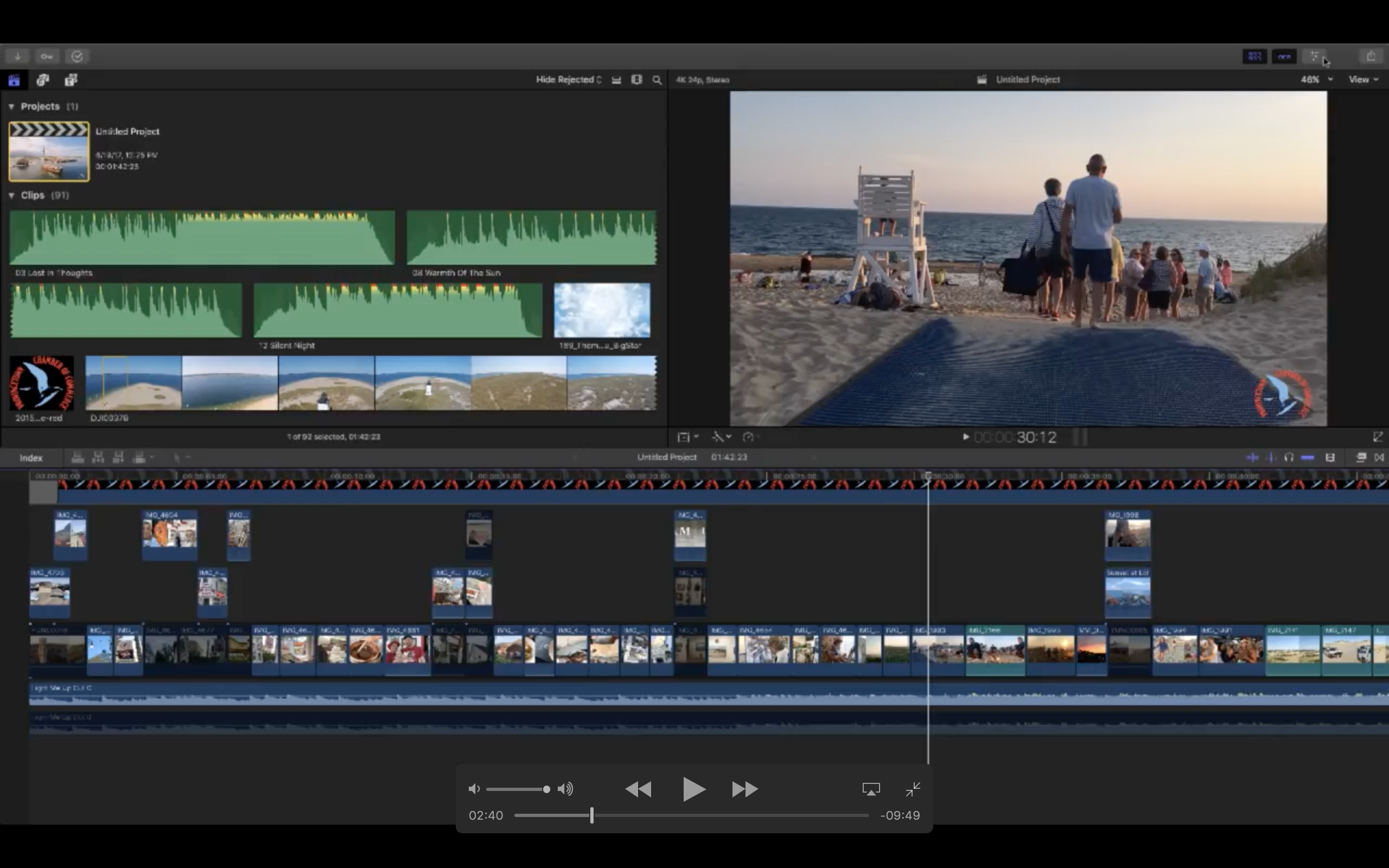Screen dimensions: 1389x868
Task: Click the video player progress scrubber
Action: coord(592,815)
